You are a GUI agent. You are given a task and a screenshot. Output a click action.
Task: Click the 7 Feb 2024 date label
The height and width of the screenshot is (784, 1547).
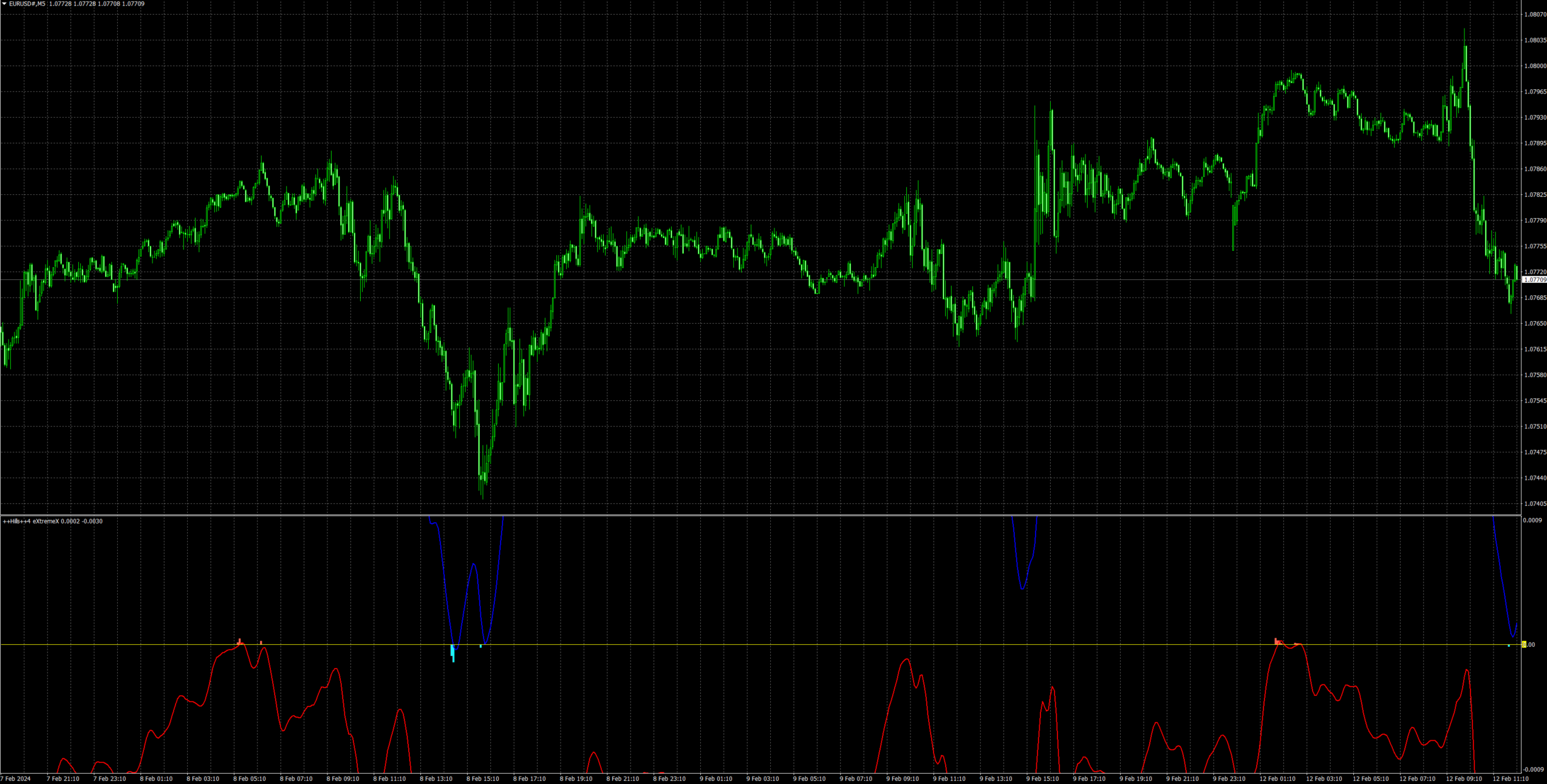(16, 779)
